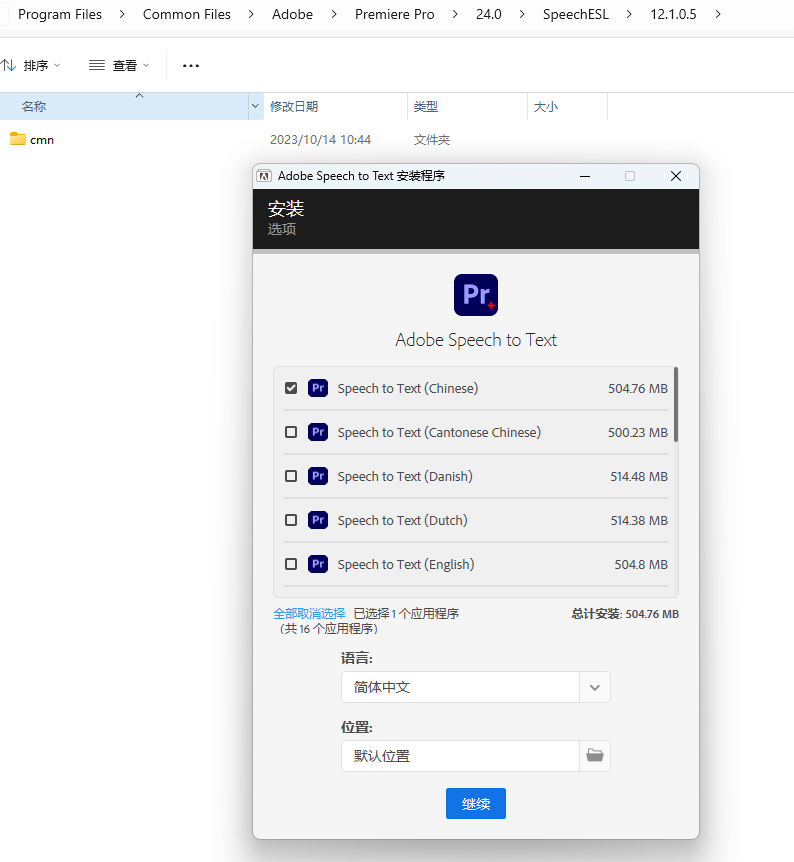
Task: Click Speech to Text (Cantonese Chinese) label
Action: coord(439,432)
